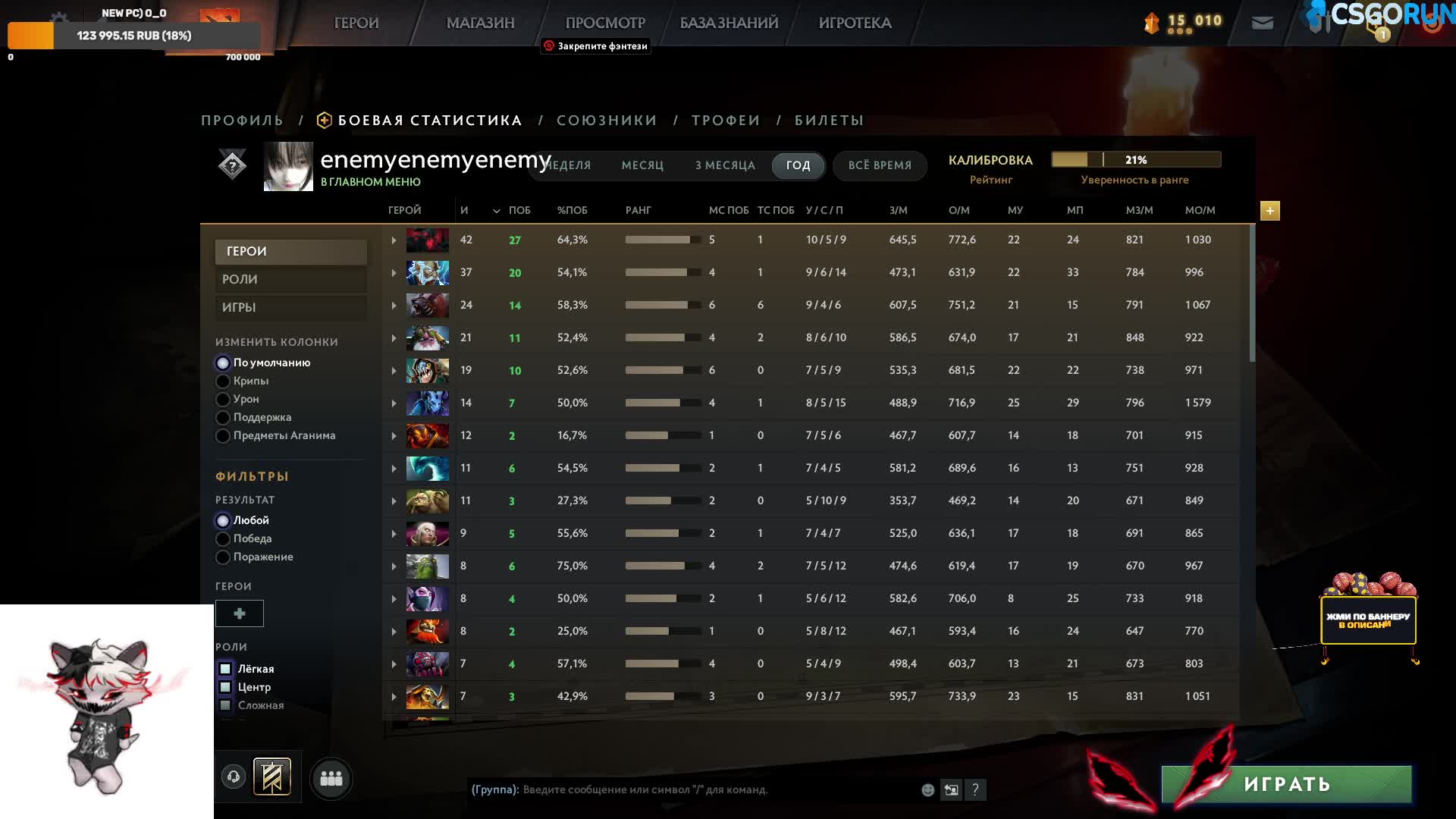Click the chat help question mark icon
1456x819 pixels.
(975, 790)
